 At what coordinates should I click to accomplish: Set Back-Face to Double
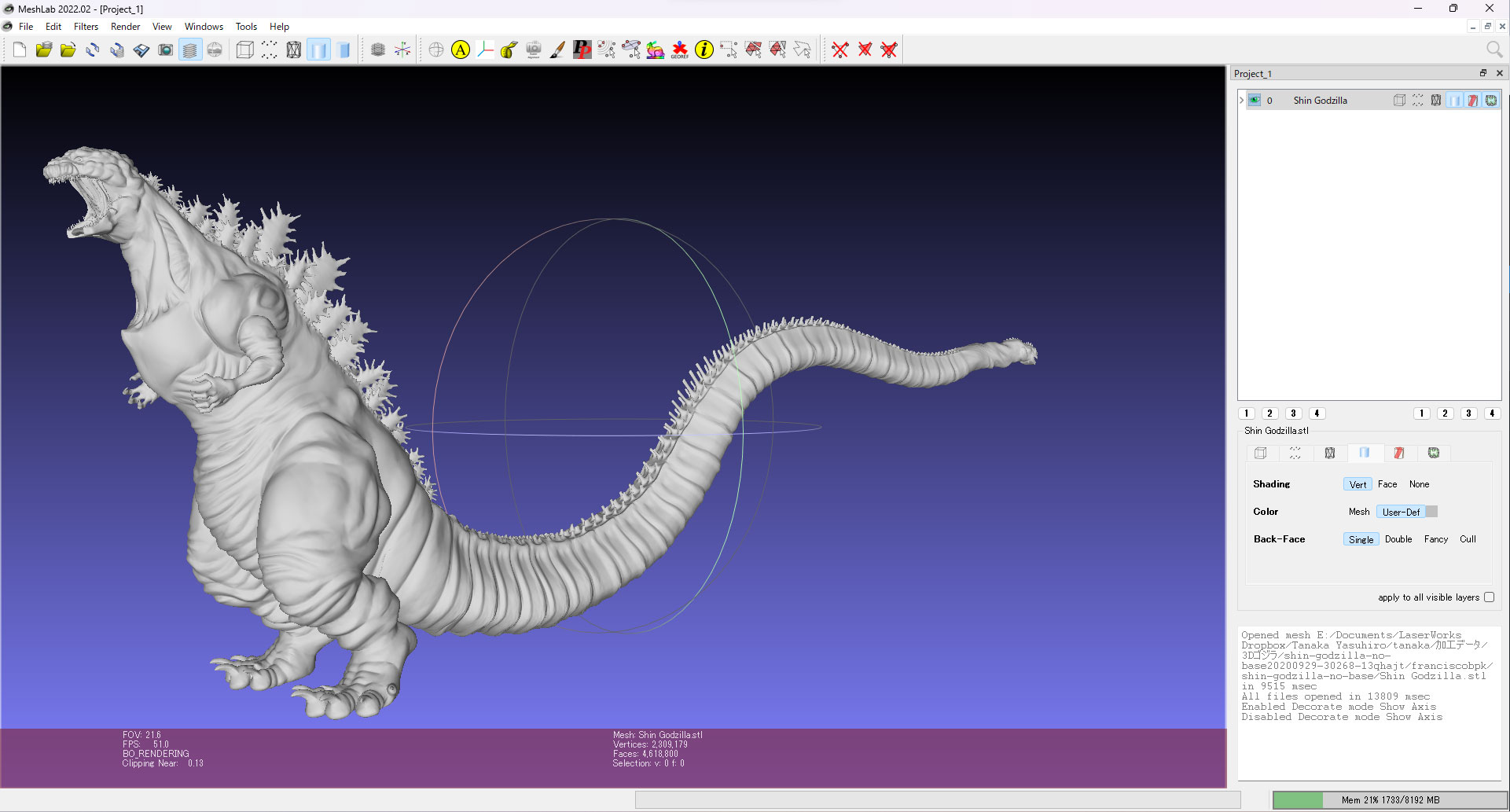[1398, 540]
